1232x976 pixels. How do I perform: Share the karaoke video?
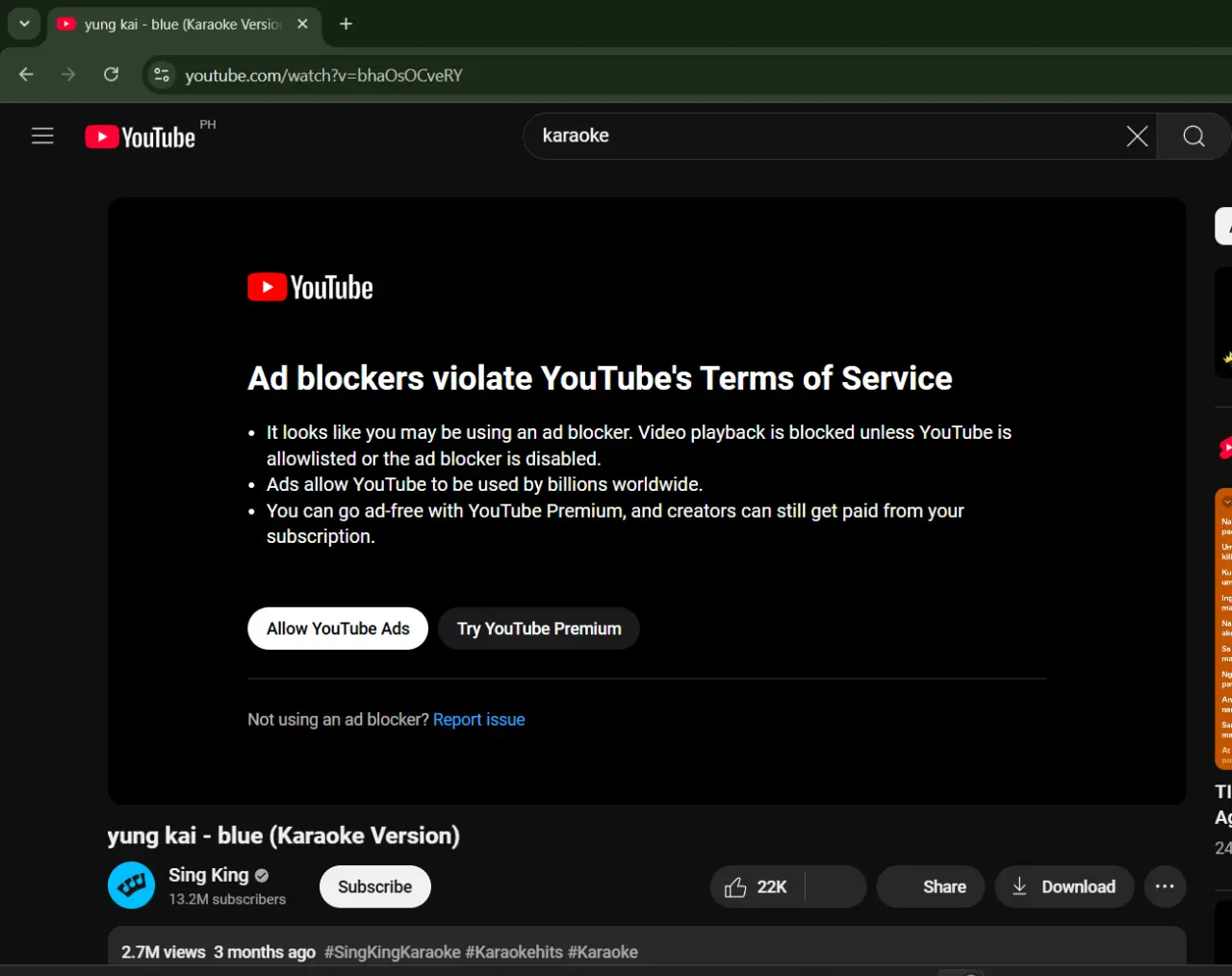[x=931, y=886]
